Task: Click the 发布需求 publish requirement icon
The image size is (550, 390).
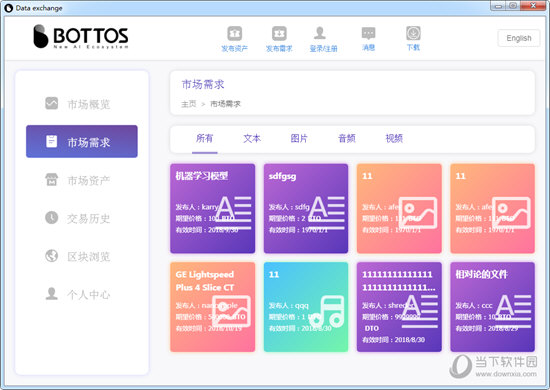Action: (279, 34)
